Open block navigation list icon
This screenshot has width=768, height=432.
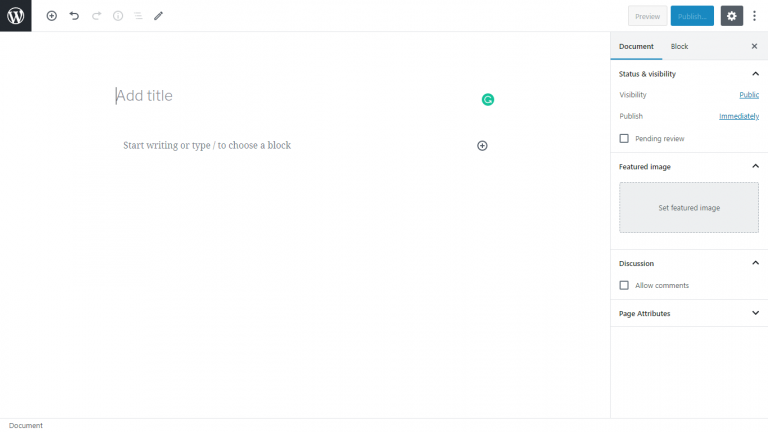138,16
